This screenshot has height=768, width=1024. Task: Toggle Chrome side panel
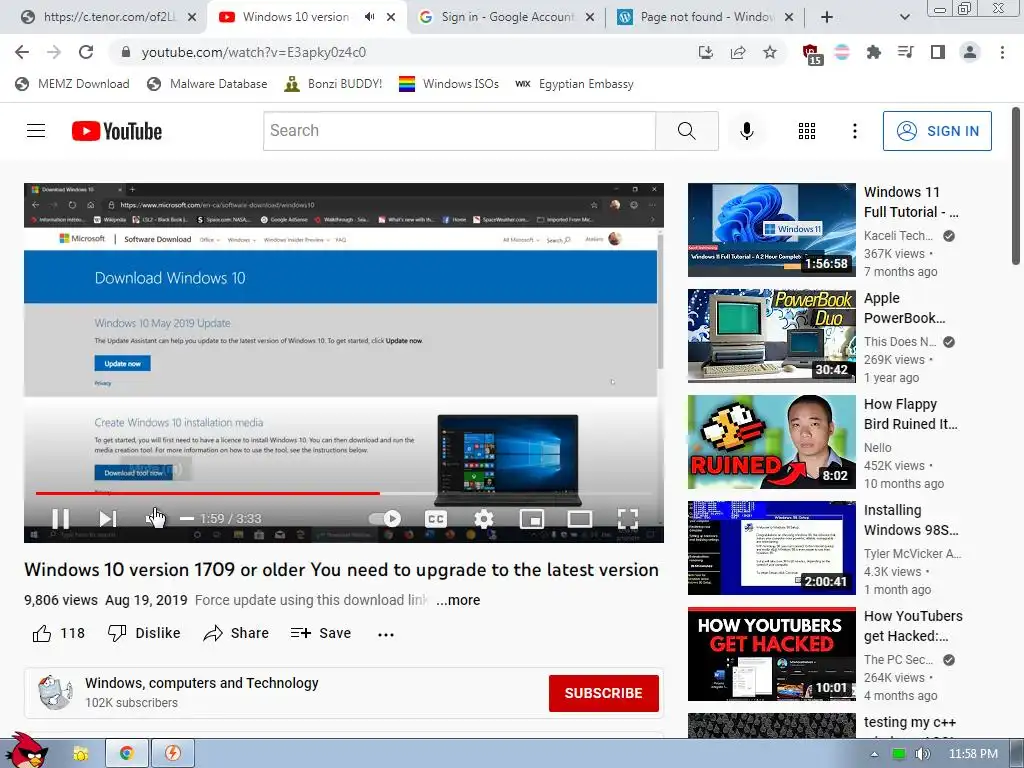(x=938, y=52)
